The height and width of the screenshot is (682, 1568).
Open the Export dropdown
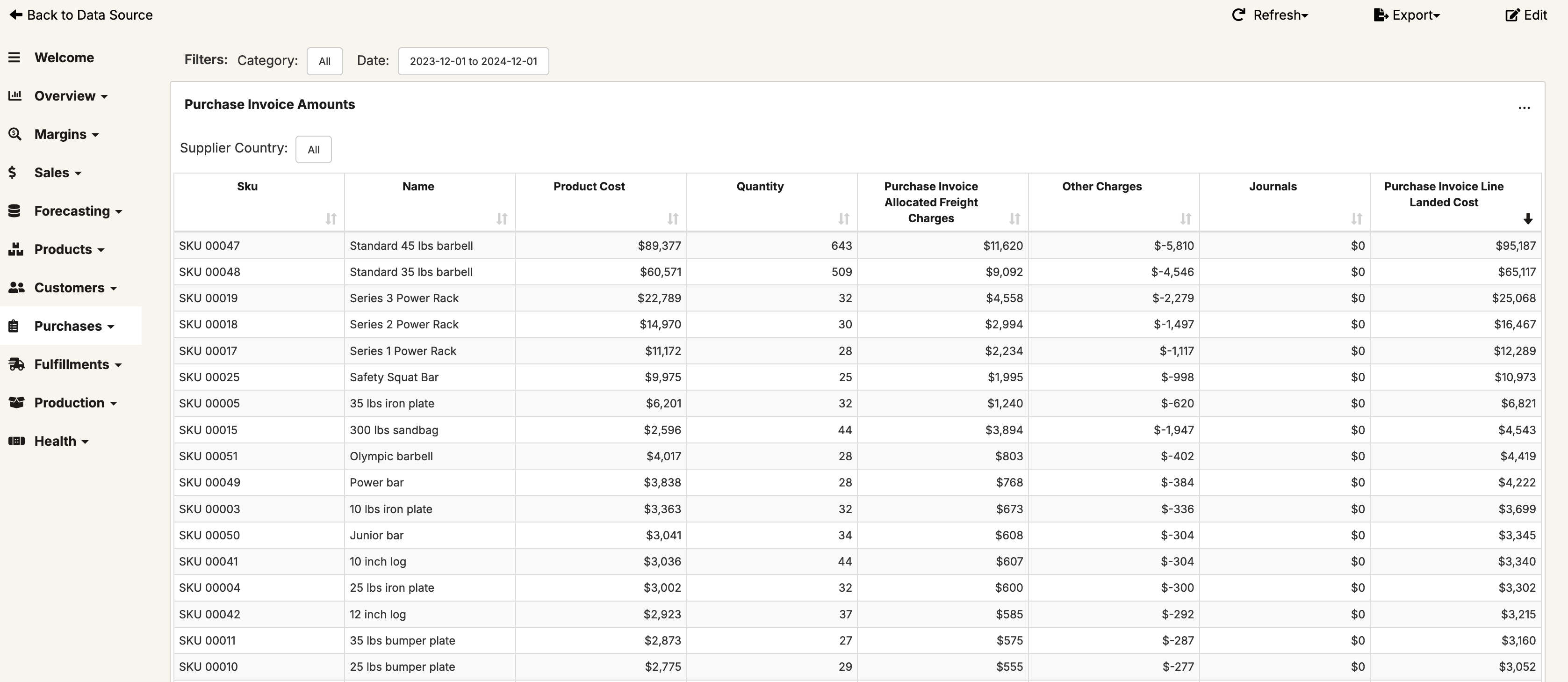tap(1407, 15)
